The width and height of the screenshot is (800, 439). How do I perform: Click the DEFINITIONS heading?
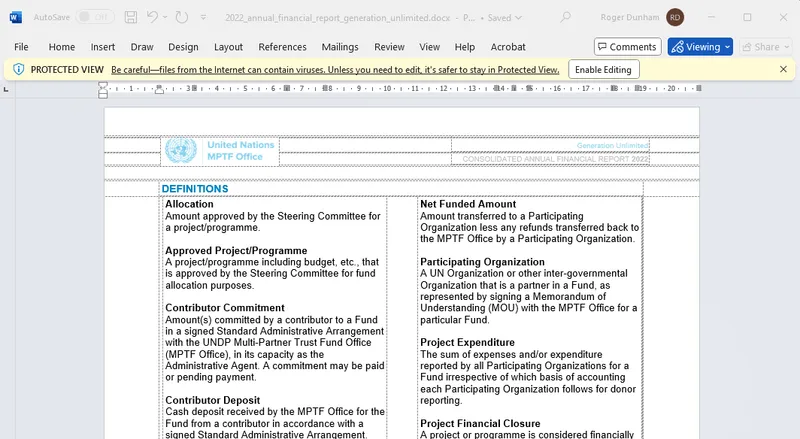coord(195,189)
